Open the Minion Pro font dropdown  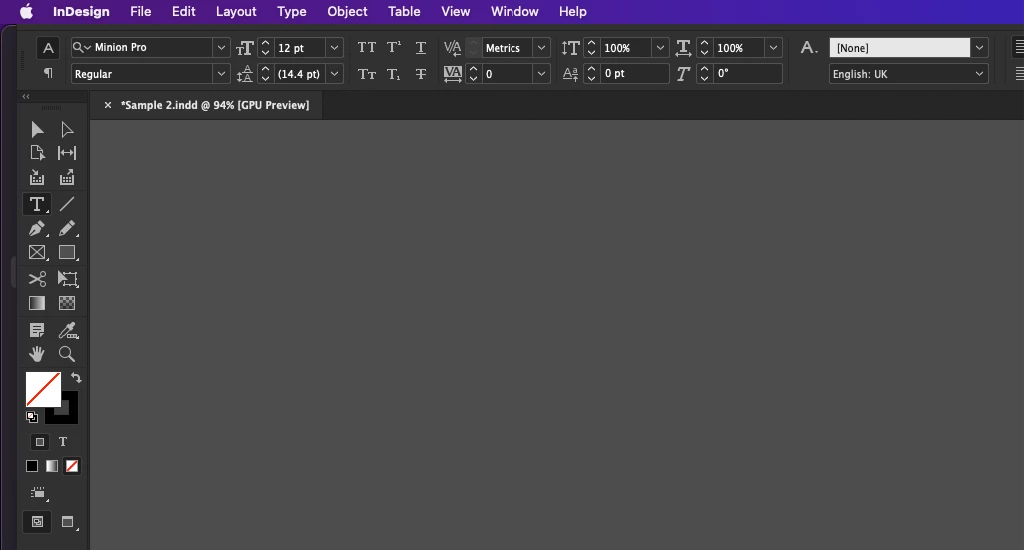coord(221,48)
